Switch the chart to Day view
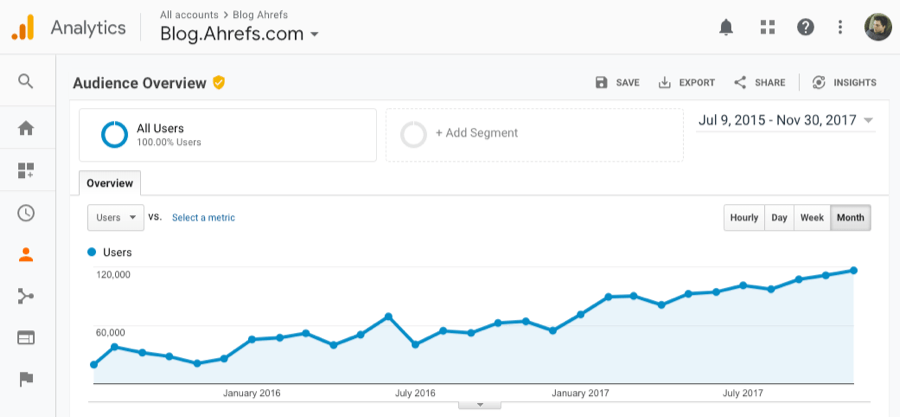This screenshot has height=417, width=900. [x=779, y=218]
